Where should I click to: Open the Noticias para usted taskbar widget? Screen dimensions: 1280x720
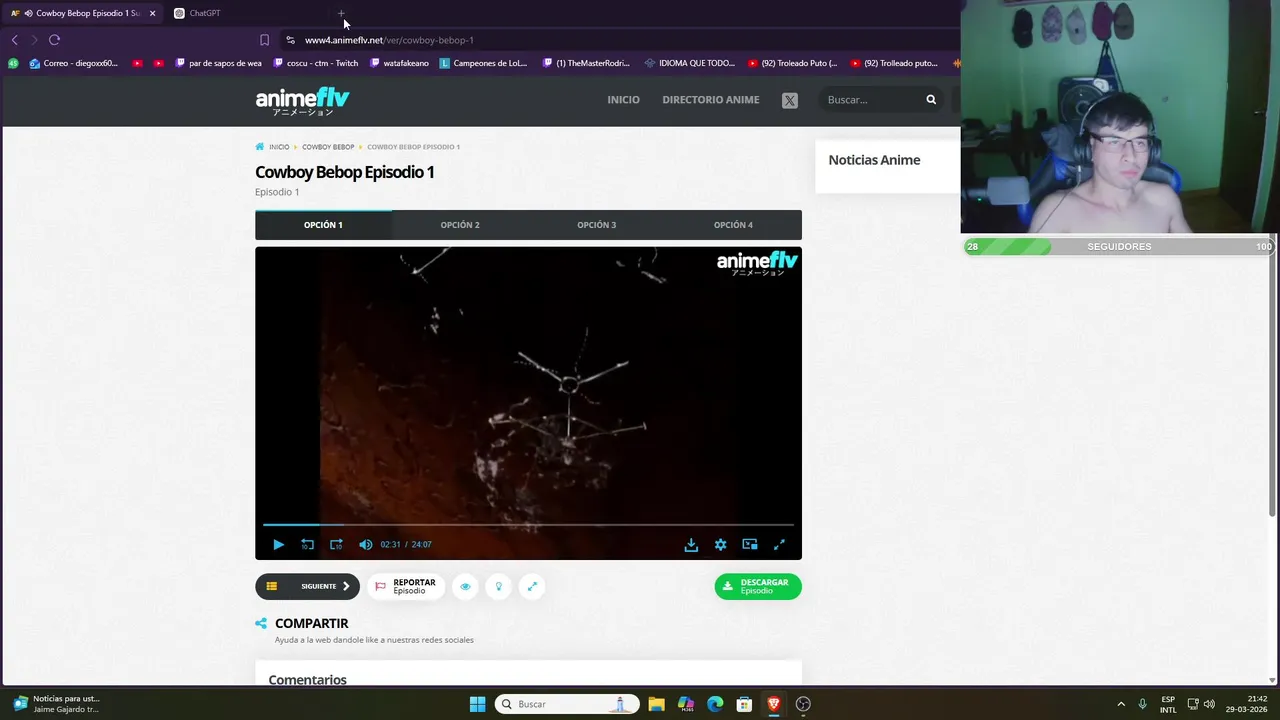[x=56, y=704]
